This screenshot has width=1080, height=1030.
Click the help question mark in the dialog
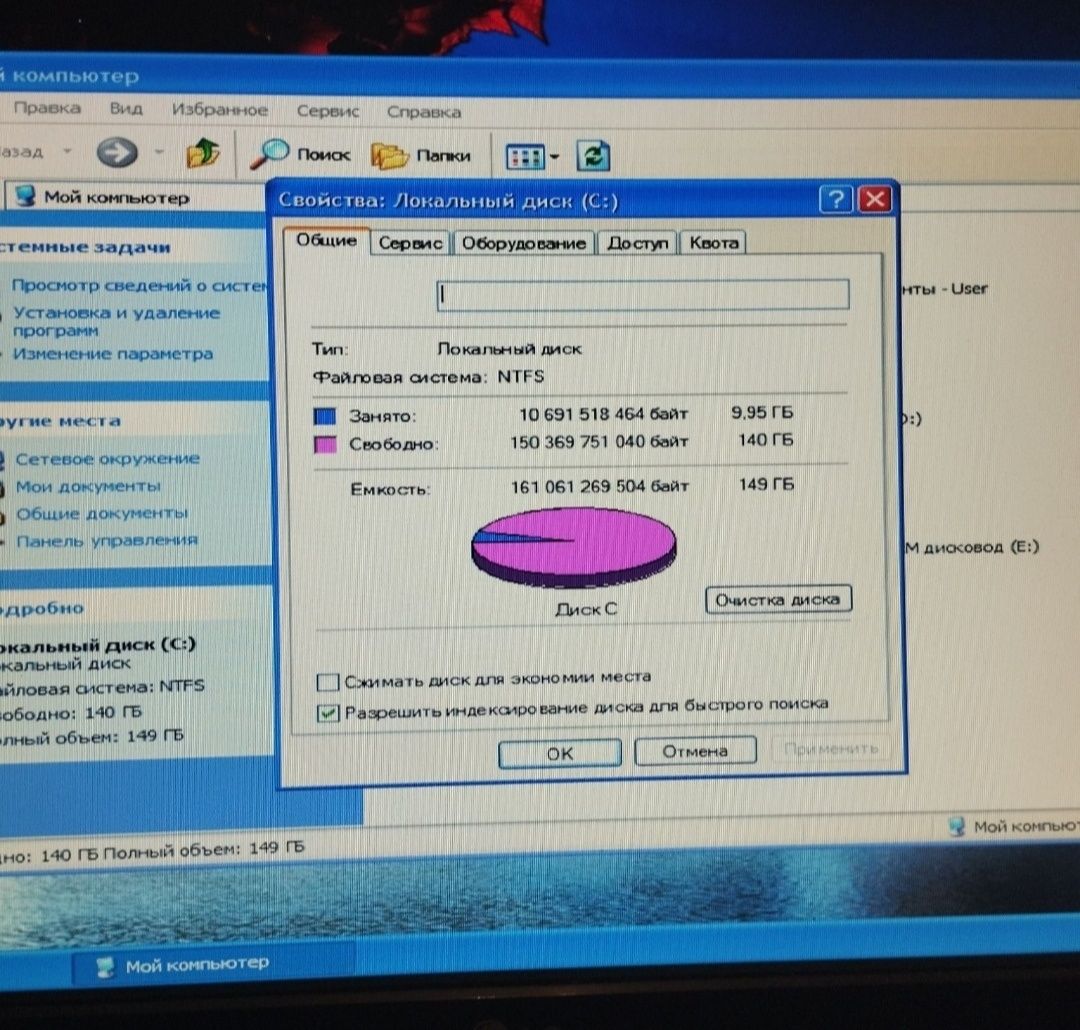[x=835, y=200]
